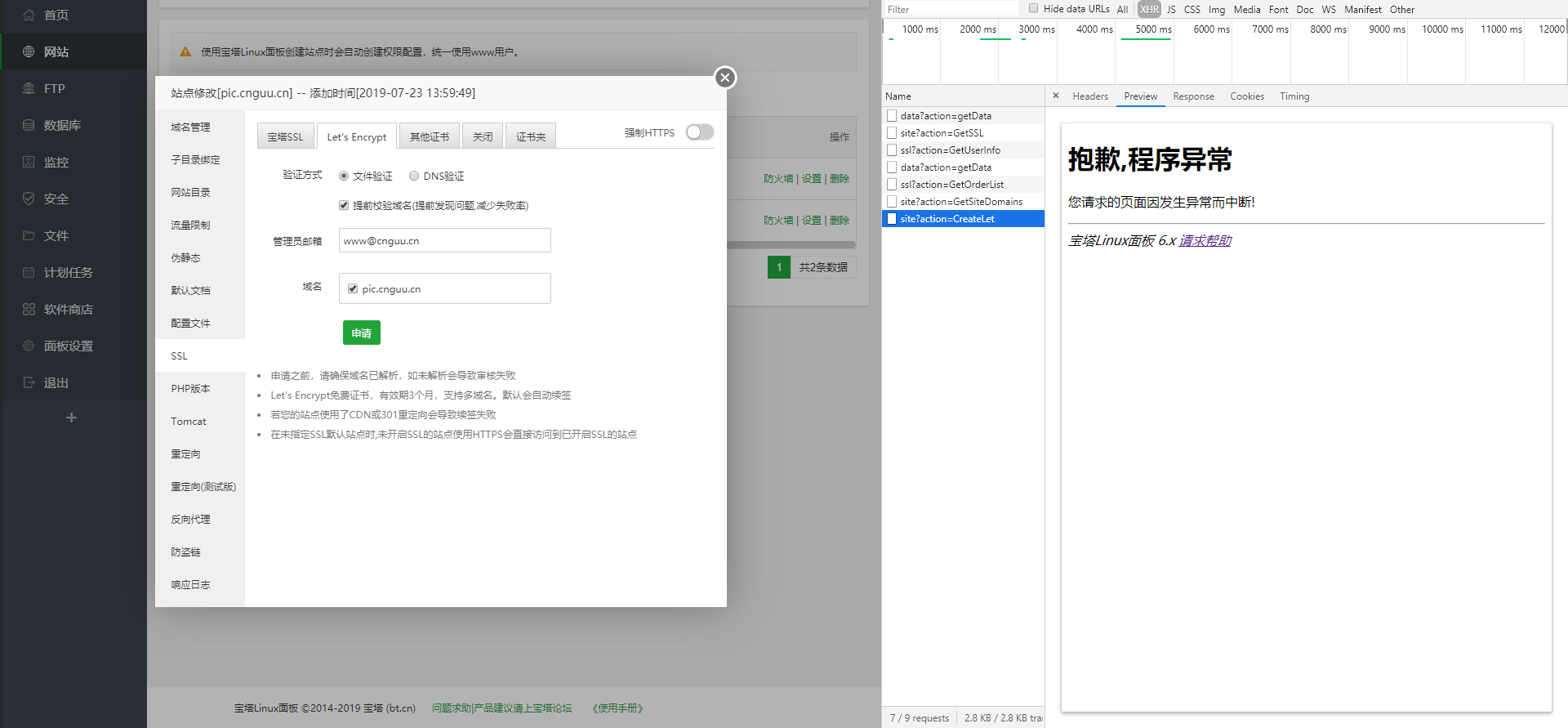Click the software store grid icon
Image resolution: width=1568 pixels, height=728 pixels.
coord(29,309)
